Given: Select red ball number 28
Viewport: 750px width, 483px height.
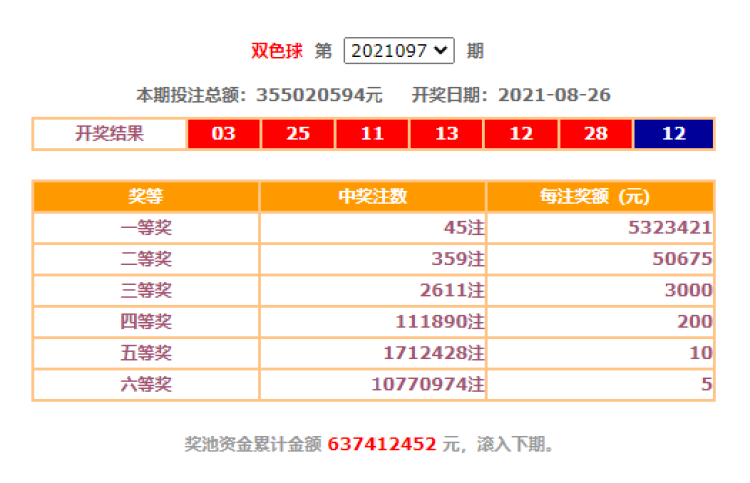Looking at the screenshot, I should 596,133.
